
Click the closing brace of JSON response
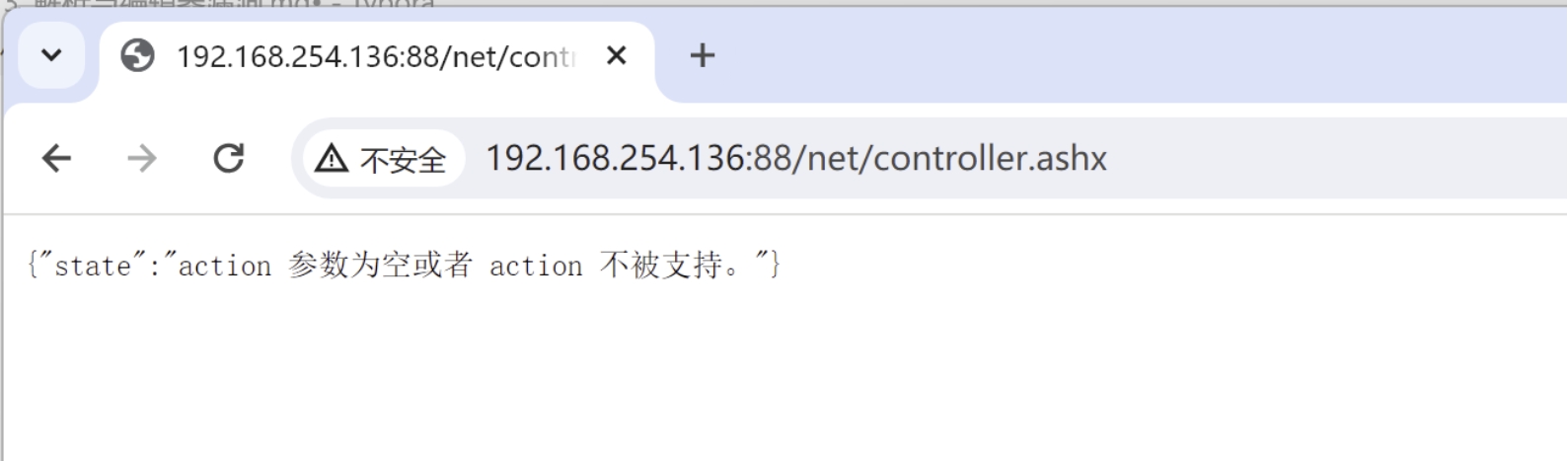(776, 265)
